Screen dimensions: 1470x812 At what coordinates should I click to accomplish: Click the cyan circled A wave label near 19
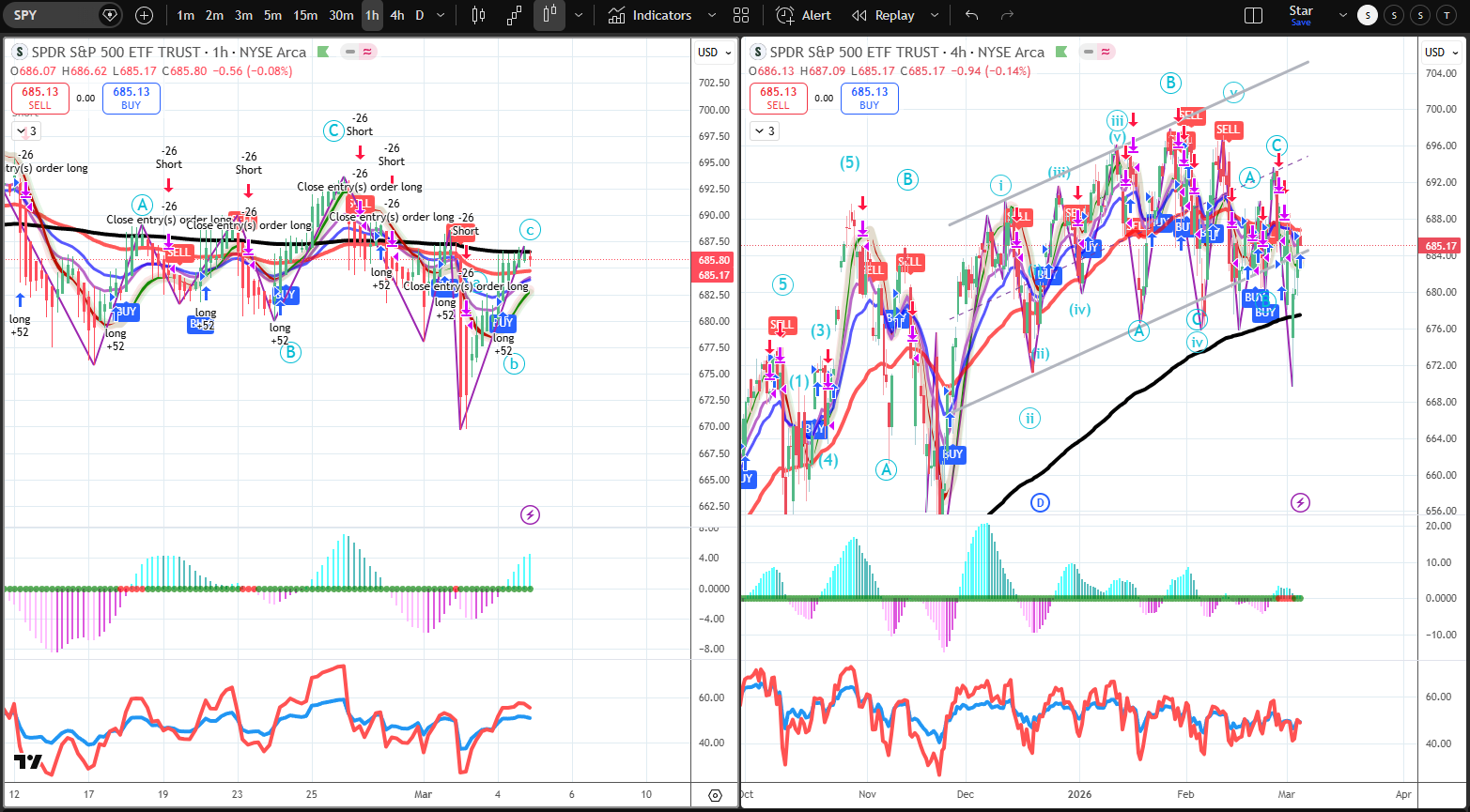(142, 205)
